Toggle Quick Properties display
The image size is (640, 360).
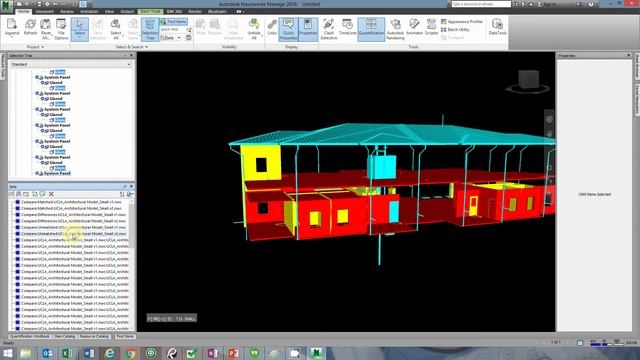(x=289, y=29)
